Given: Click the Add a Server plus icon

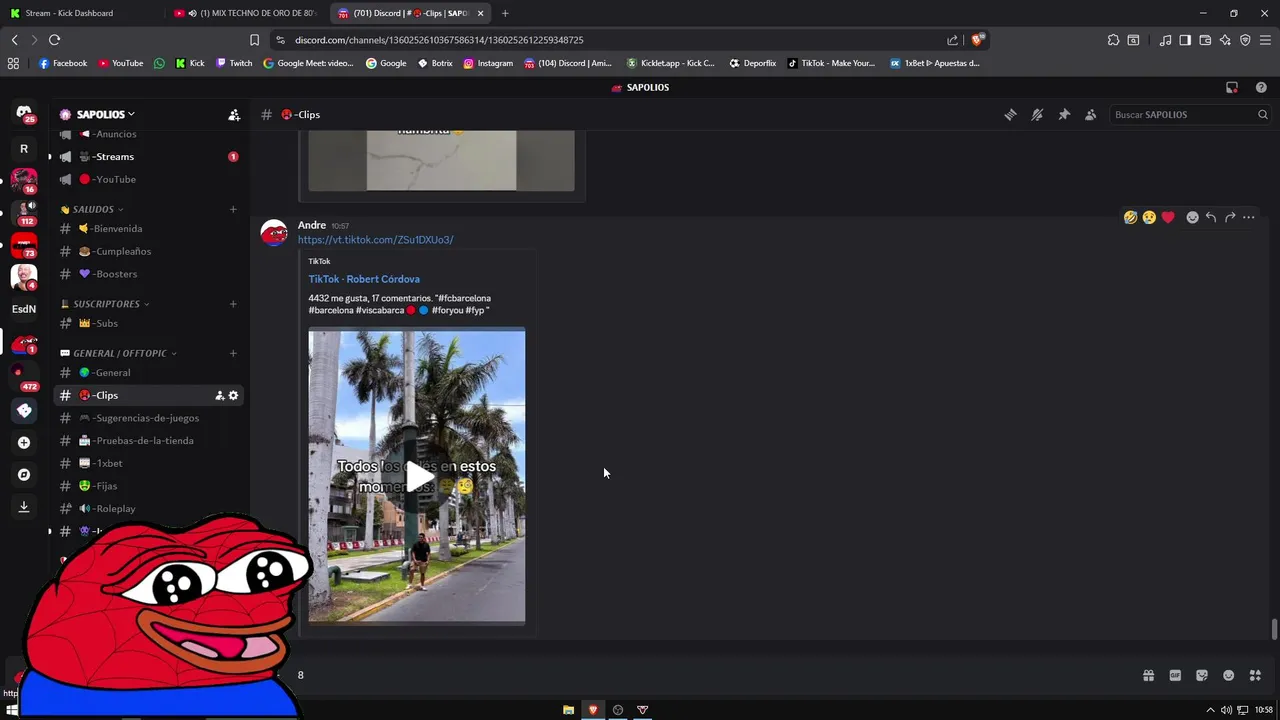Looking at the screenshot, I should click(x=24, y=442).
